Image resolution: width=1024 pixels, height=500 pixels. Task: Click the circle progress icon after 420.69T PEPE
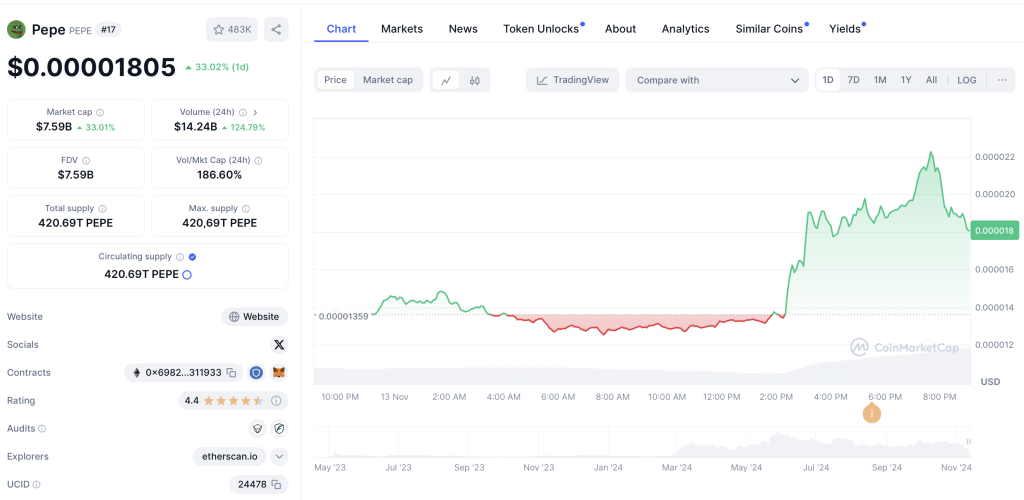187,275
